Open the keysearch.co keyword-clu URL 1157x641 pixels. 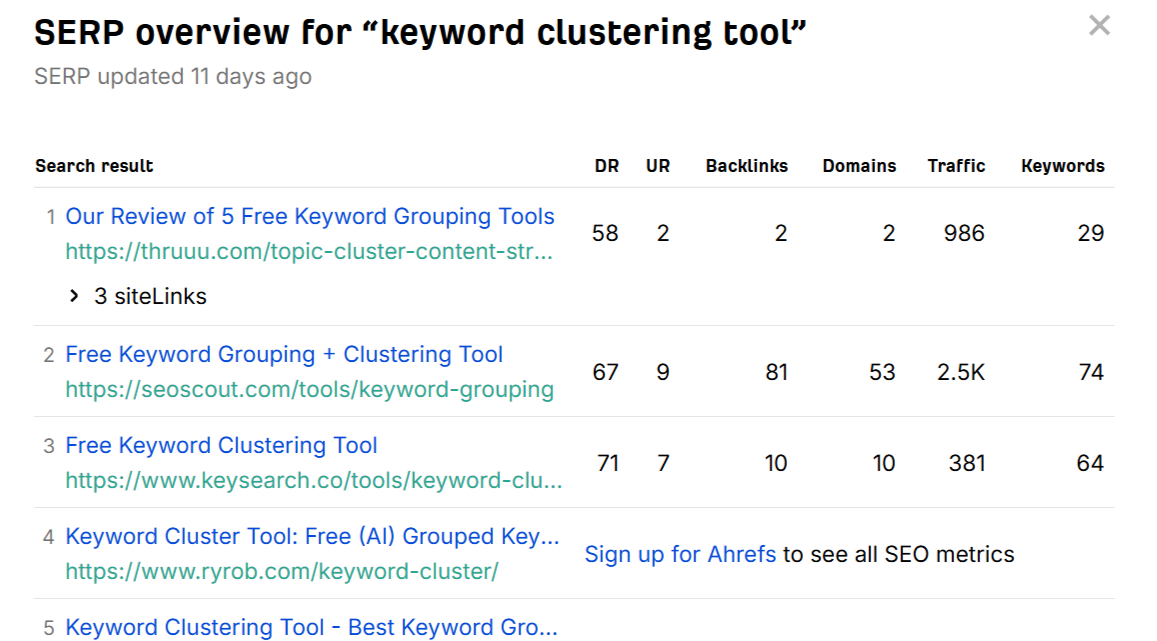(x=314, y=480)
